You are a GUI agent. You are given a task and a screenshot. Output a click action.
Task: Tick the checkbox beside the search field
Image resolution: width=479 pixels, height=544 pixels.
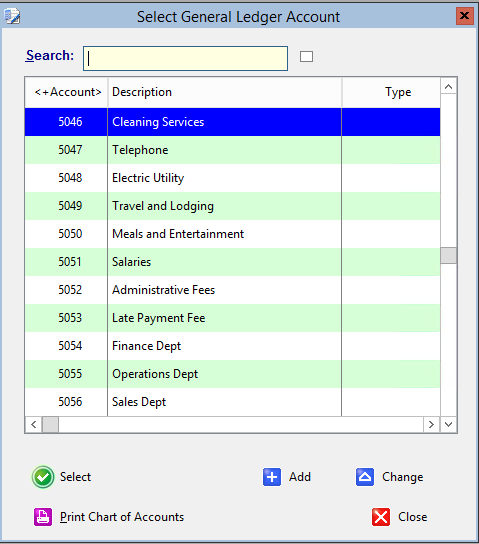click(x=306, y=57)
